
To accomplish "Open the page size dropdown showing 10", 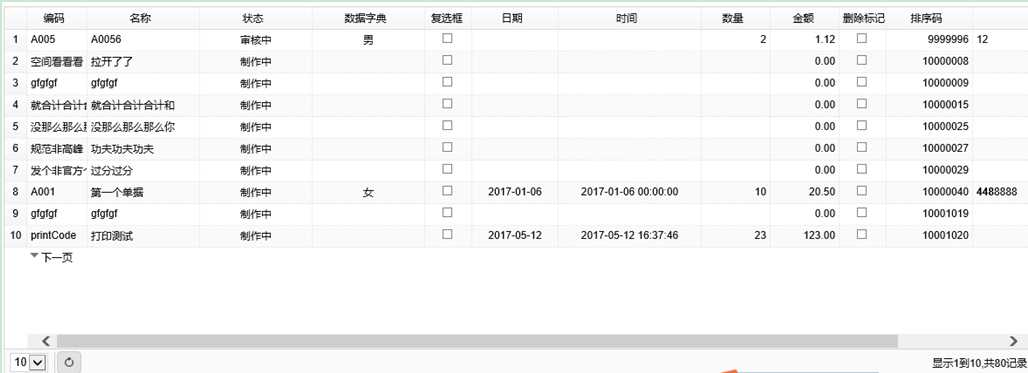I will coord(29,362).
